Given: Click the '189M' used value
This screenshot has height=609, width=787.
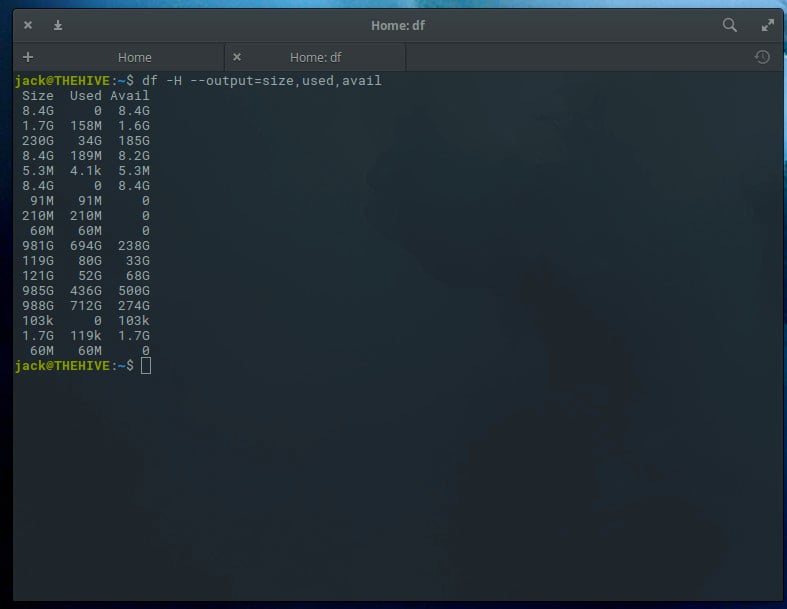Looking at the screenshot, I should pos(85,156).
